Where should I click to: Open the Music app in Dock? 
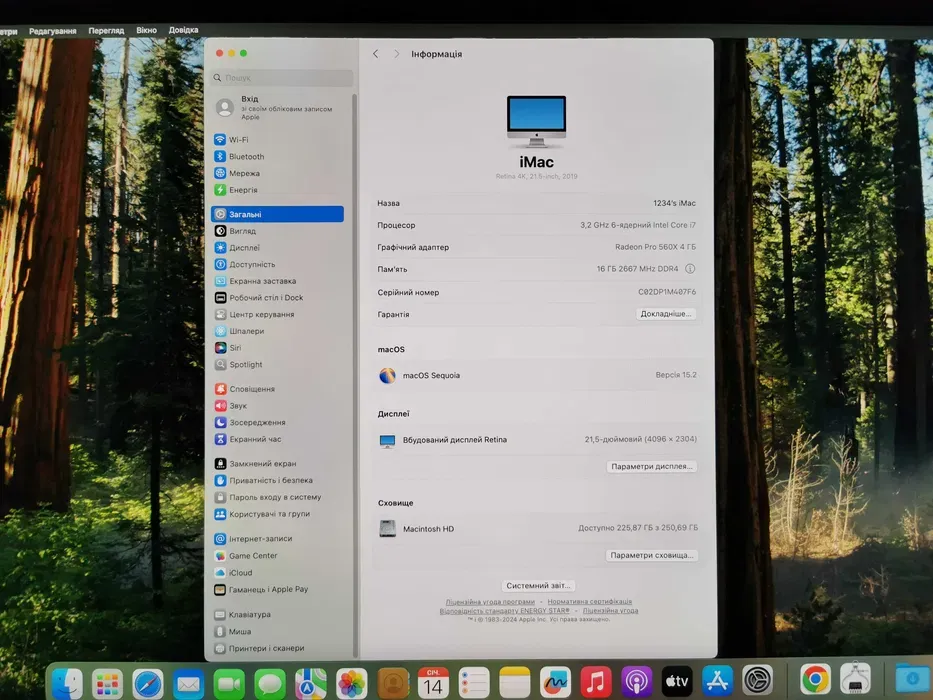596,682
